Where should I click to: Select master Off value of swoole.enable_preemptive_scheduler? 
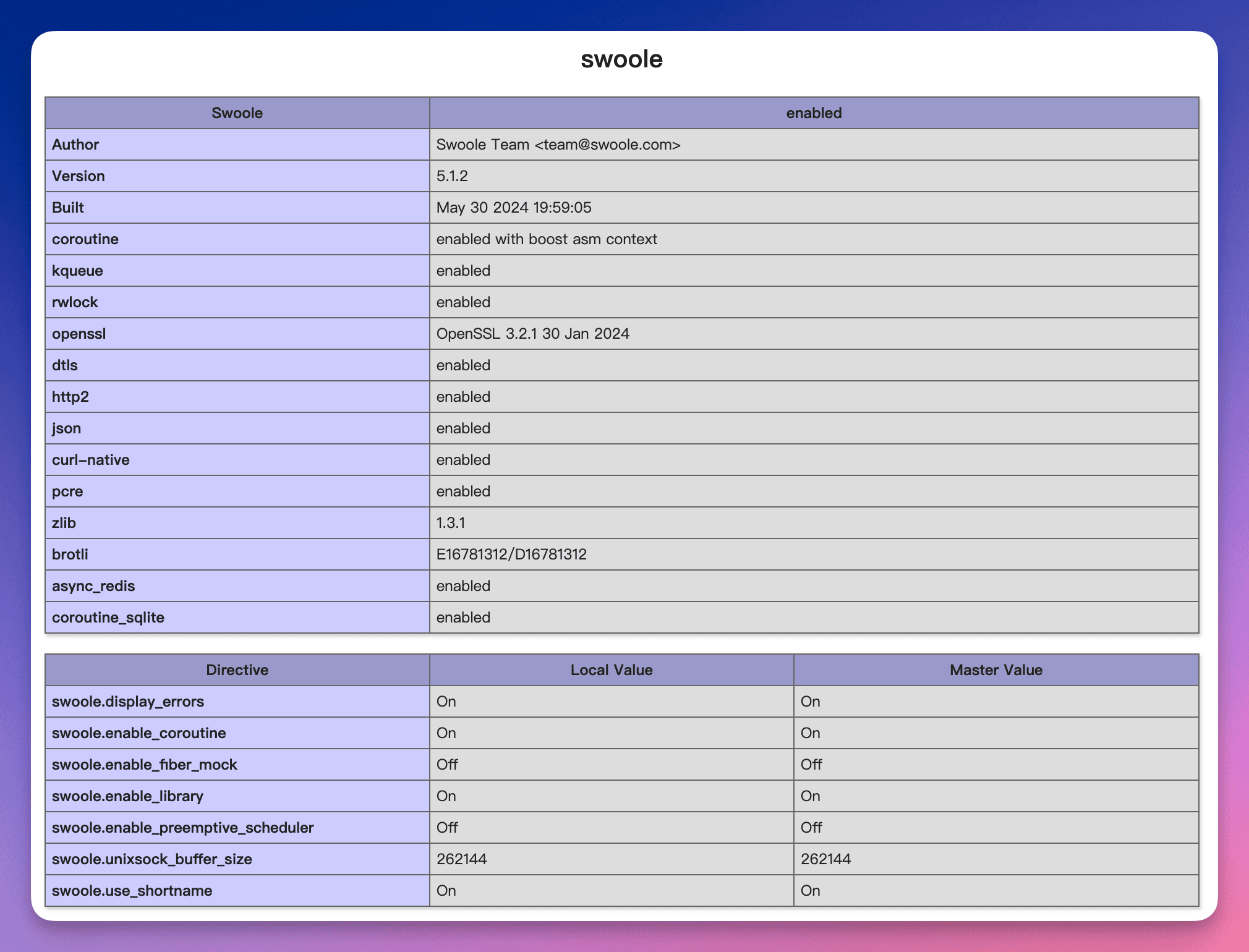point(811,828)
